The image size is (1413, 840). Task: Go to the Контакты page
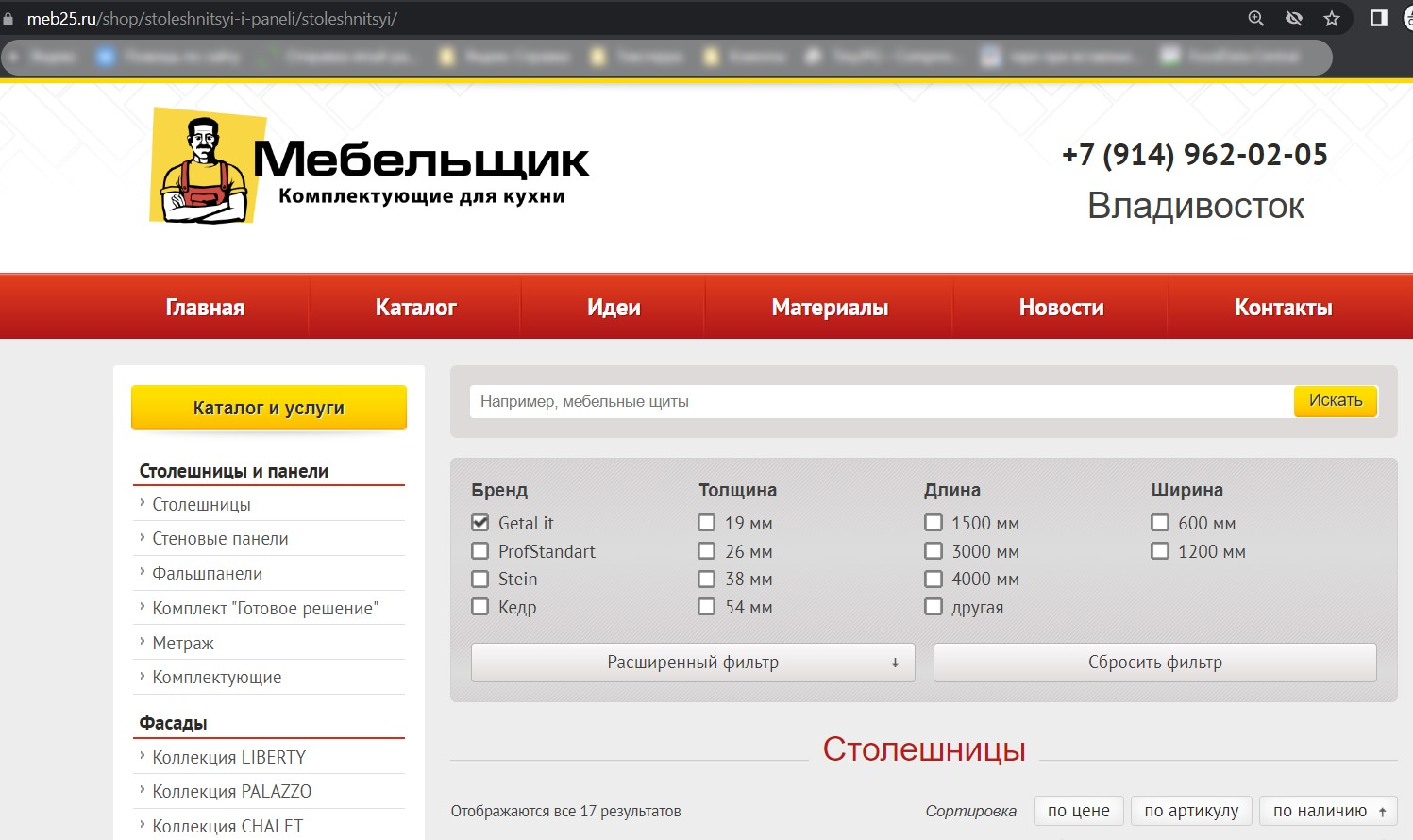[1283, 306]
